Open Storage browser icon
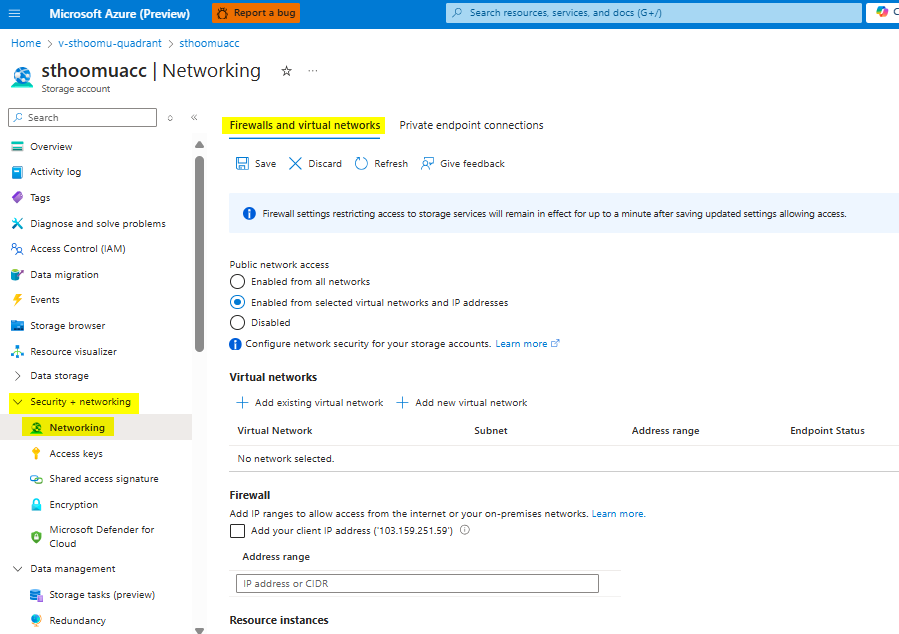Screen dimensions: 899x634 (x=17, y=326)
